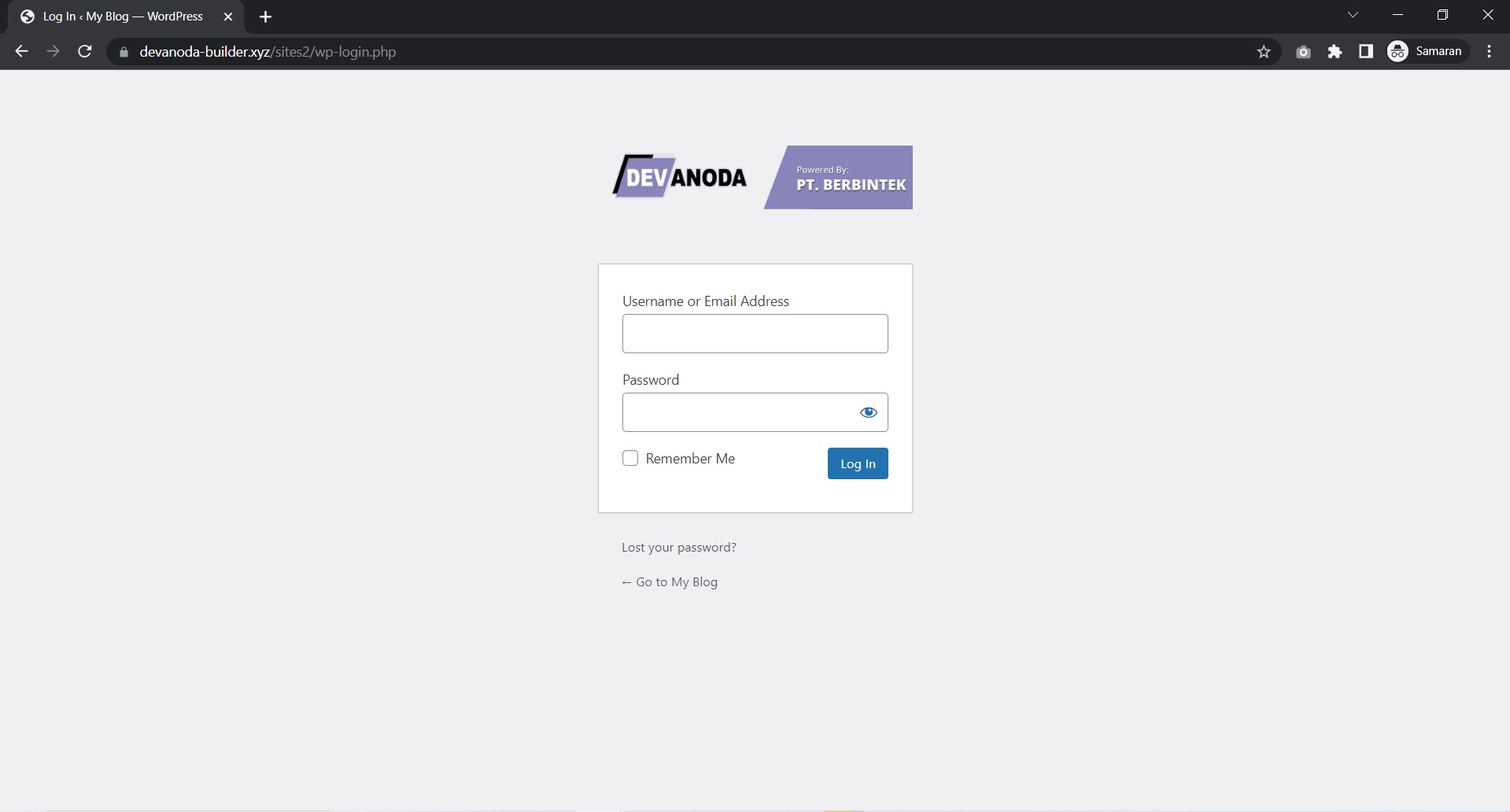Click the Username or Email Address label
Viewport: 1510px width, 812px height.
click(x=706, y=301)
